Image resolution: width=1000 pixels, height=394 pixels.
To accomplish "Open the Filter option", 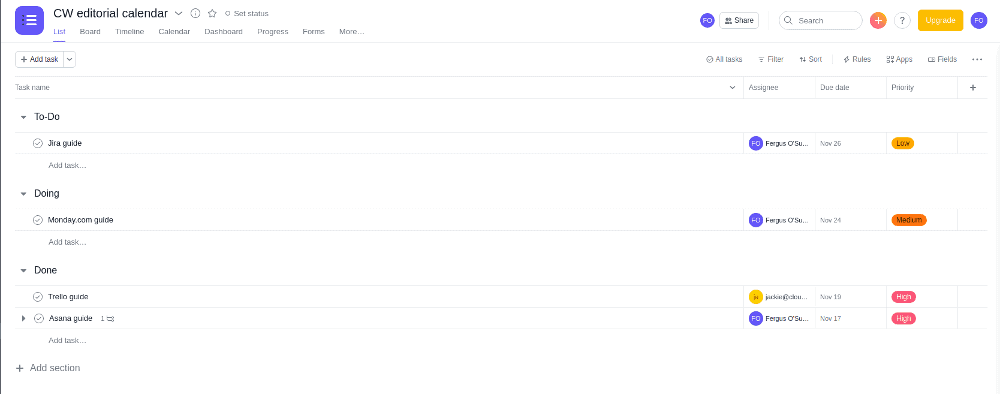I will tap(771, 59).
